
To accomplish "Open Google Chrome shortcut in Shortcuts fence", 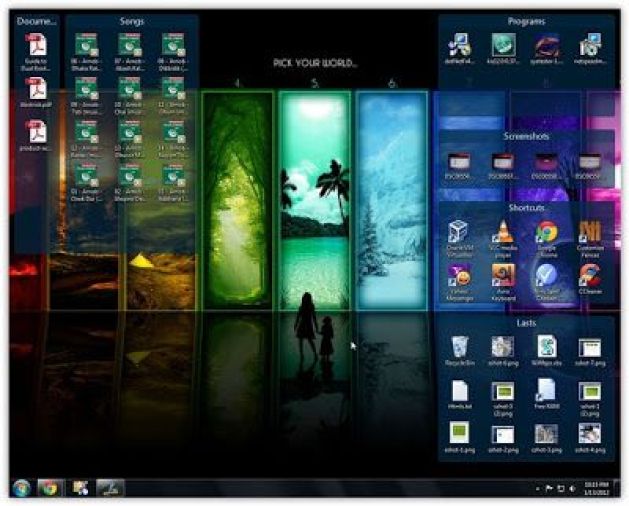I will click(546, 238).
